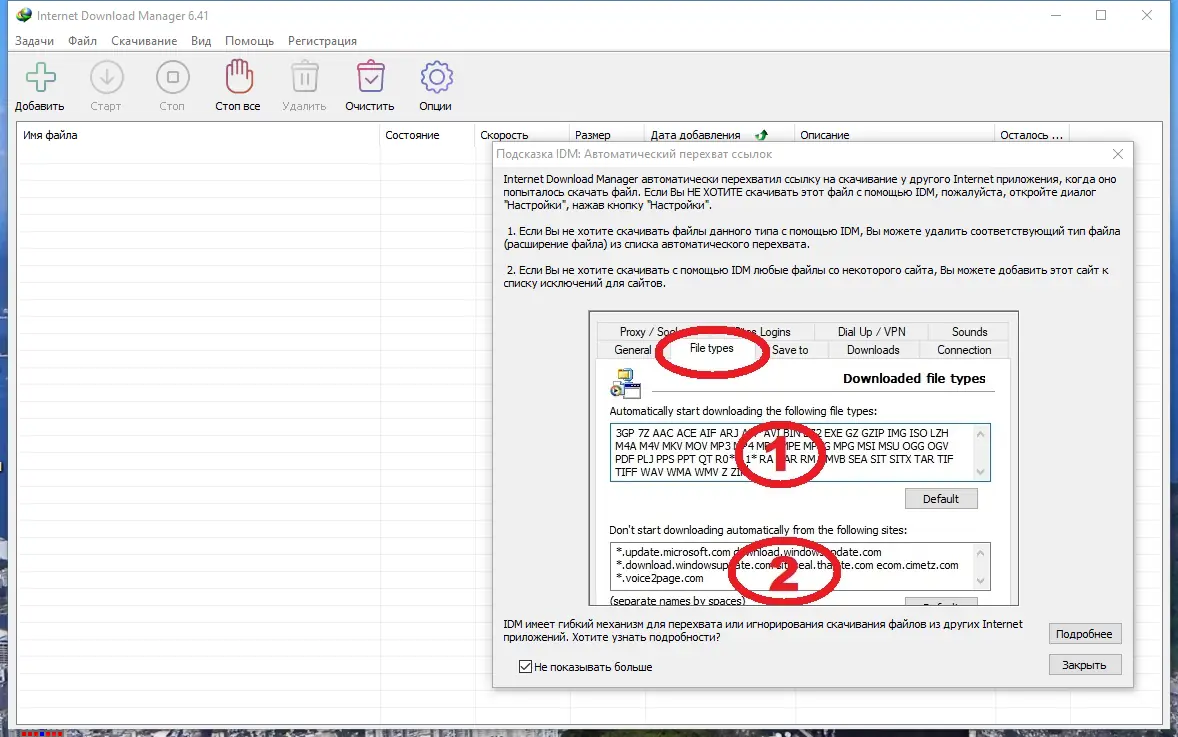
Task: Switch to the General tab
Action: [x=632, y=350]
